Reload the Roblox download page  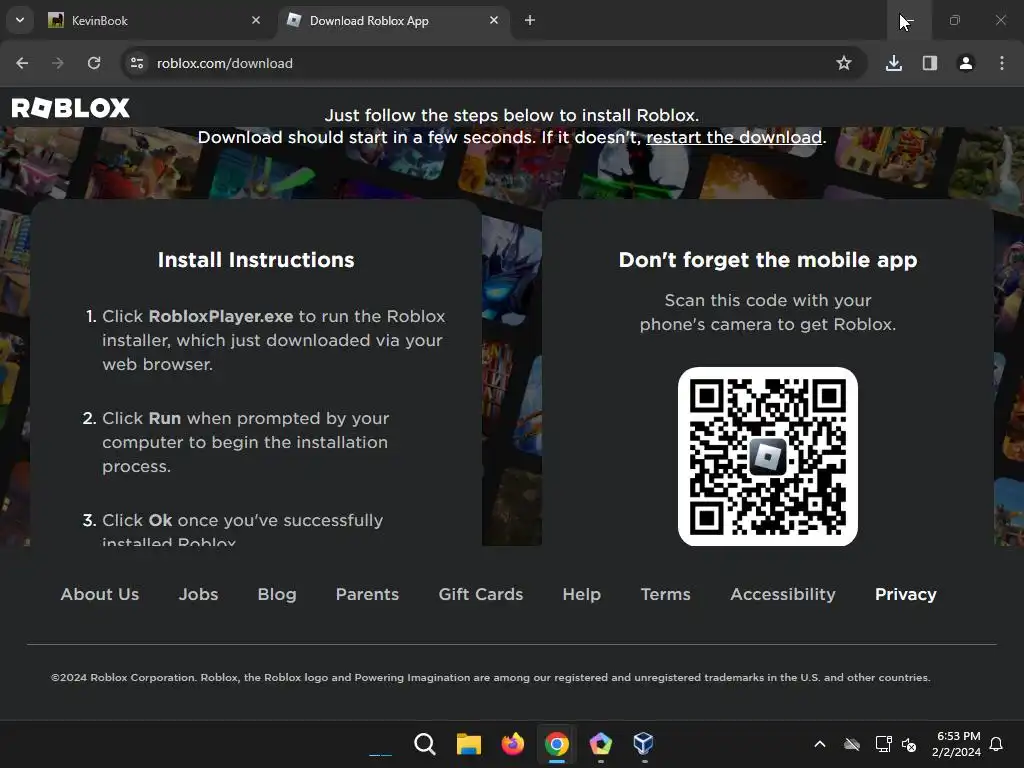[x=94, y=63]
